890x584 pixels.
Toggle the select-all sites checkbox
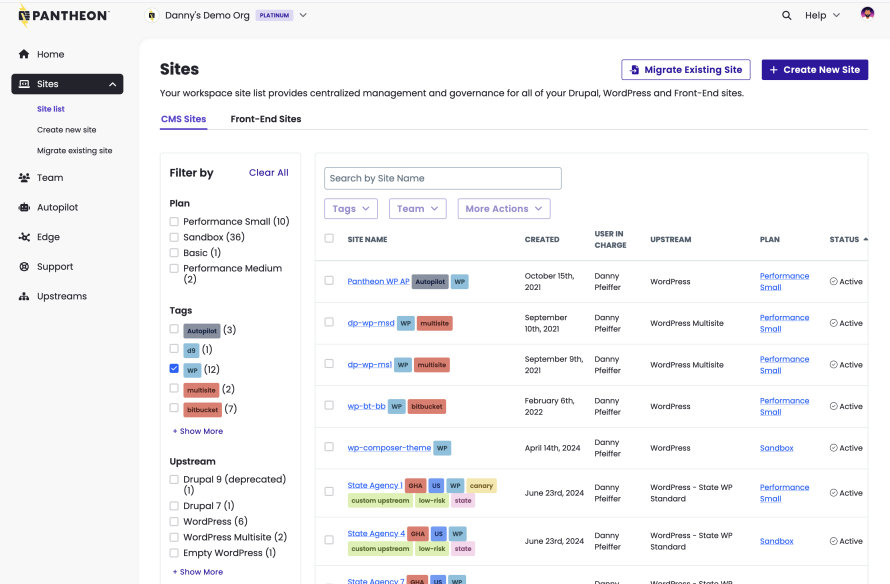point(329,238)
